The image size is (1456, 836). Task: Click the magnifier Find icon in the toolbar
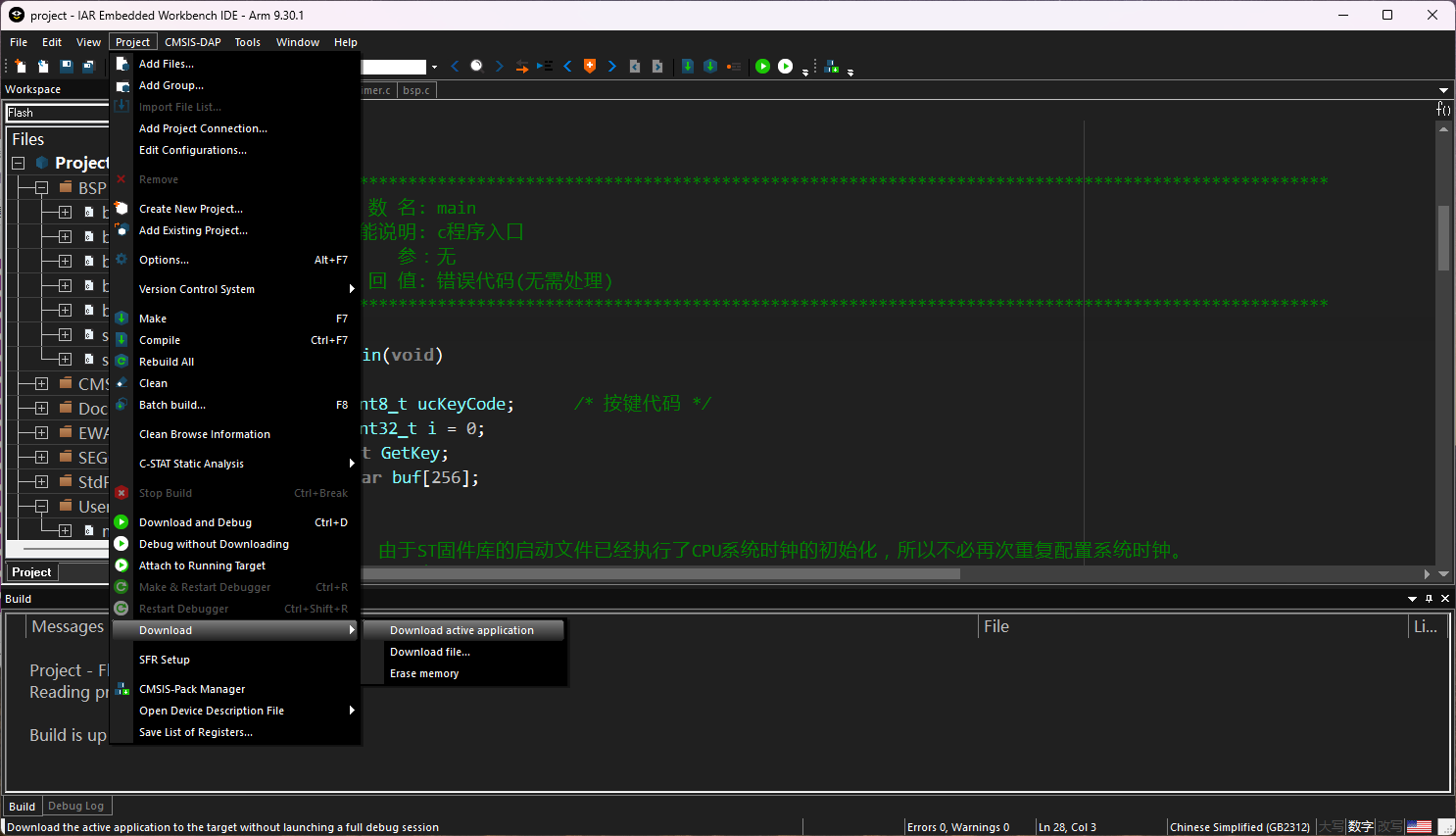477,67
